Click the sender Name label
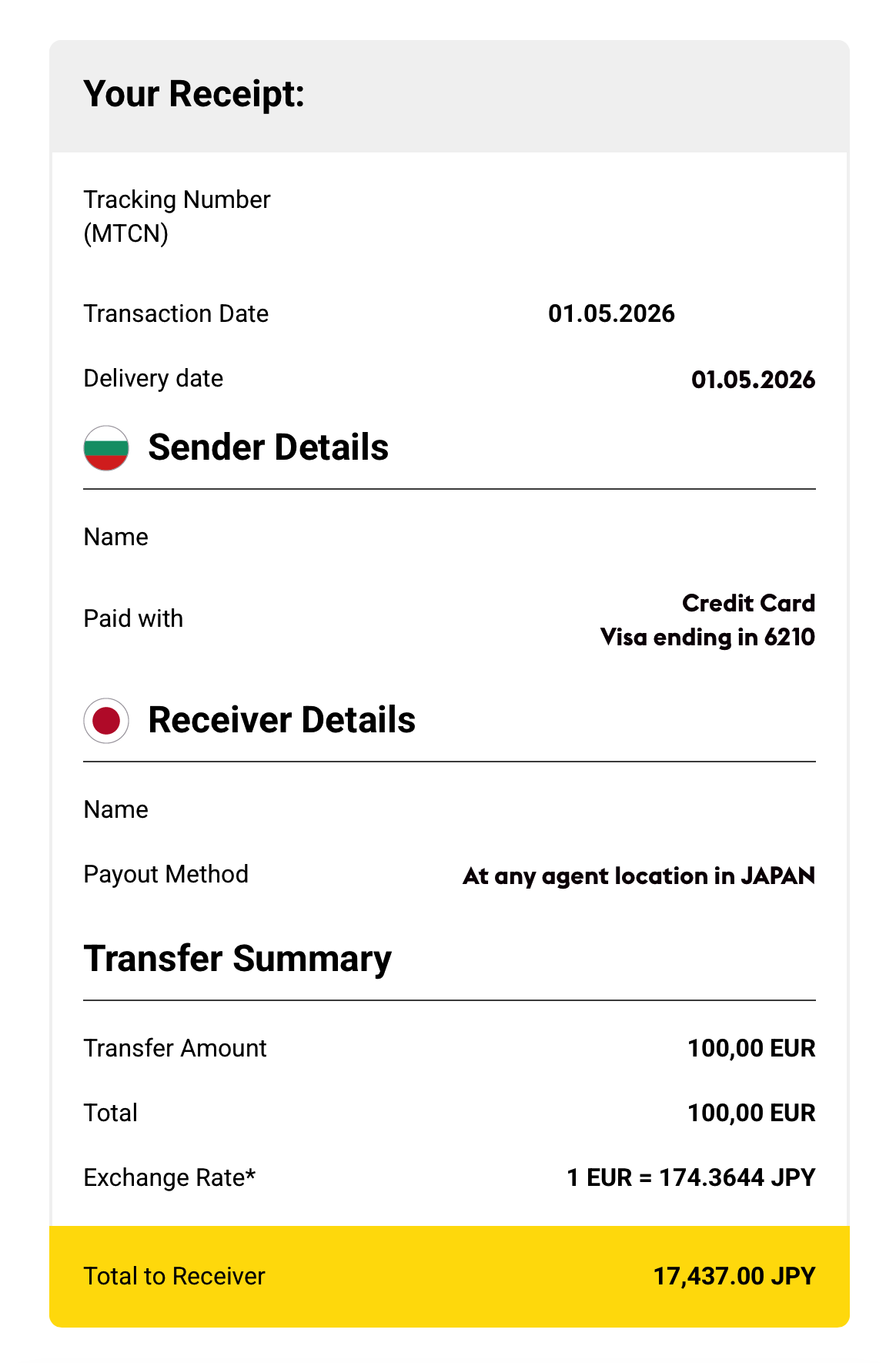Screen dimensions: 896x1363 (115, 537)
